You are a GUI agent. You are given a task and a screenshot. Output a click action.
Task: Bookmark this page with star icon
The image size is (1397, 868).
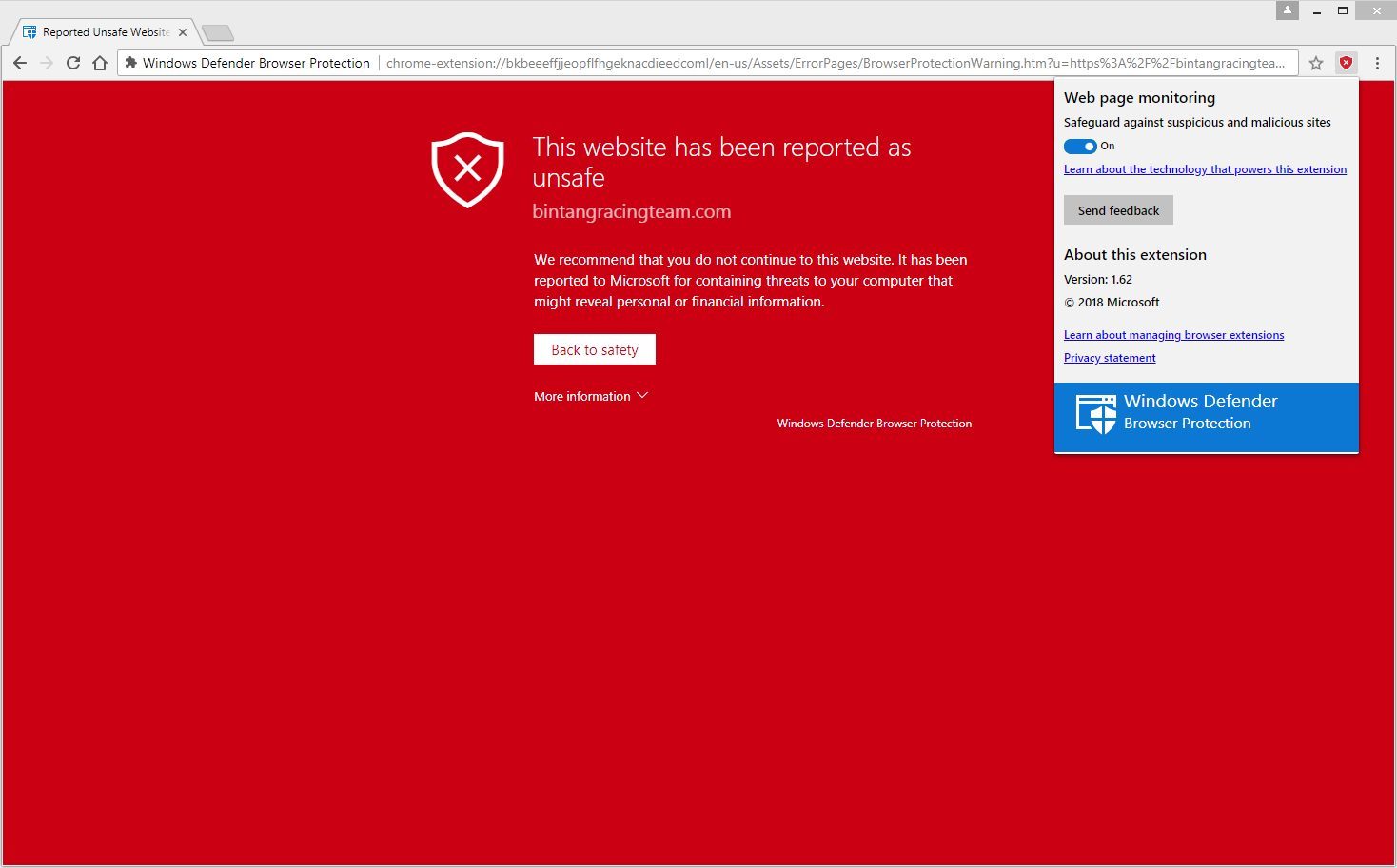pyautogui.click(x=1316, y=63)
